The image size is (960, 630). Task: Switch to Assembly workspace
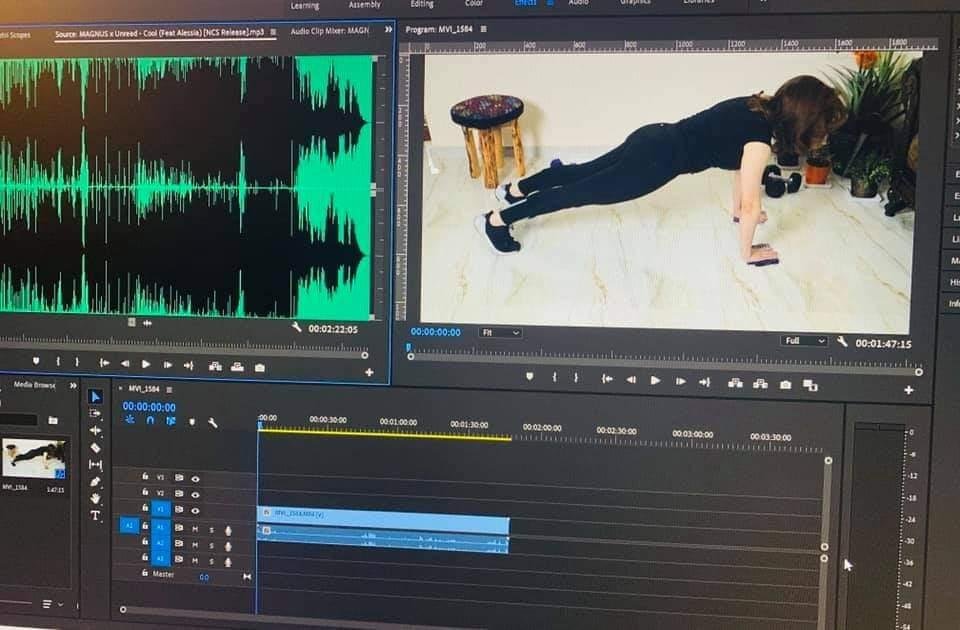pos(364,4)
